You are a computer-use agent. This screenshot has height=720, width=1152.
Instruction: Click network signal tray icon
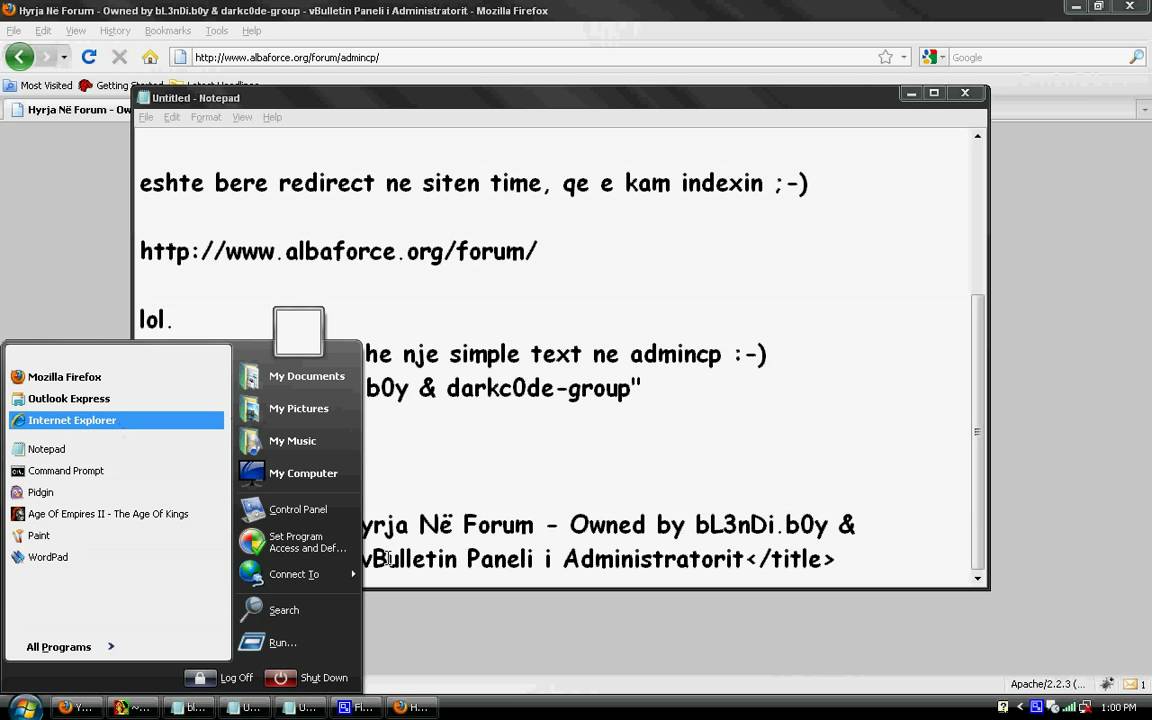point(1069,707)
